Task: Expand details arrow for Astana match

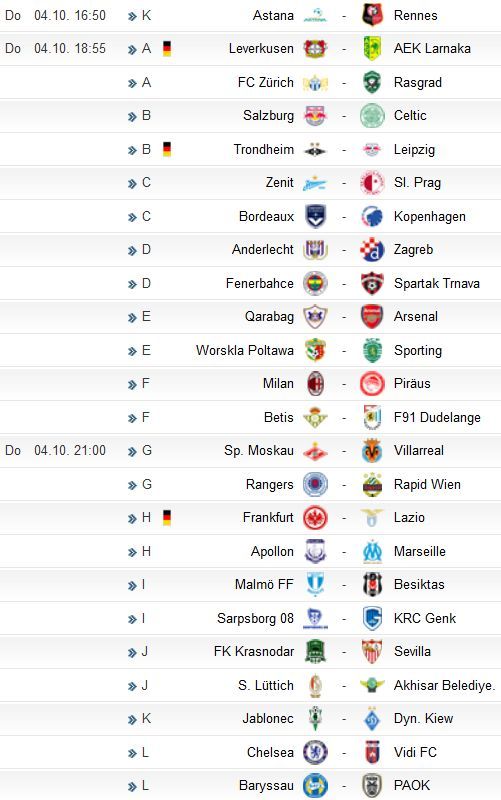Action: pyautogui.click(x=133, y=16)
